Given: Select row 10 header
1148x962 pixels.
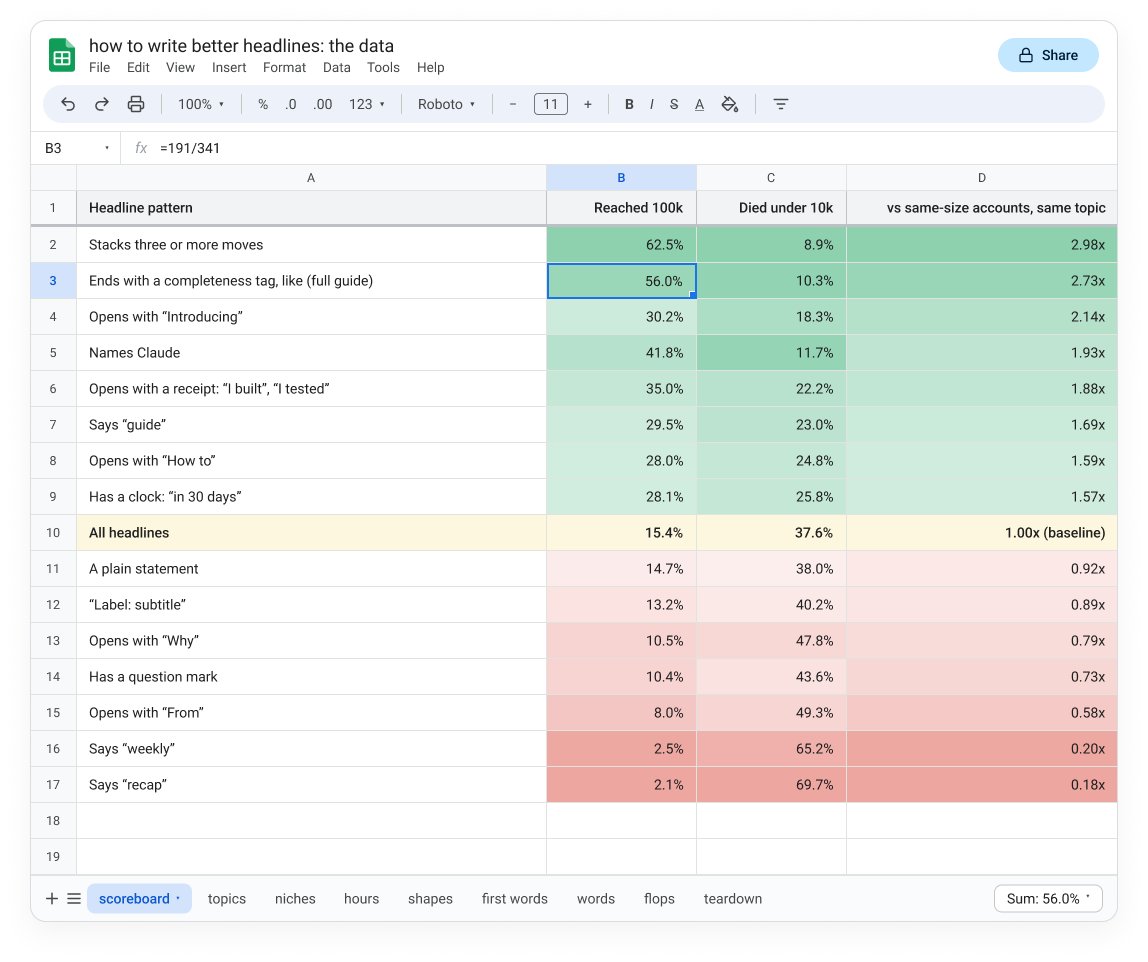Looking at the screenshot, I should (53, 532).
